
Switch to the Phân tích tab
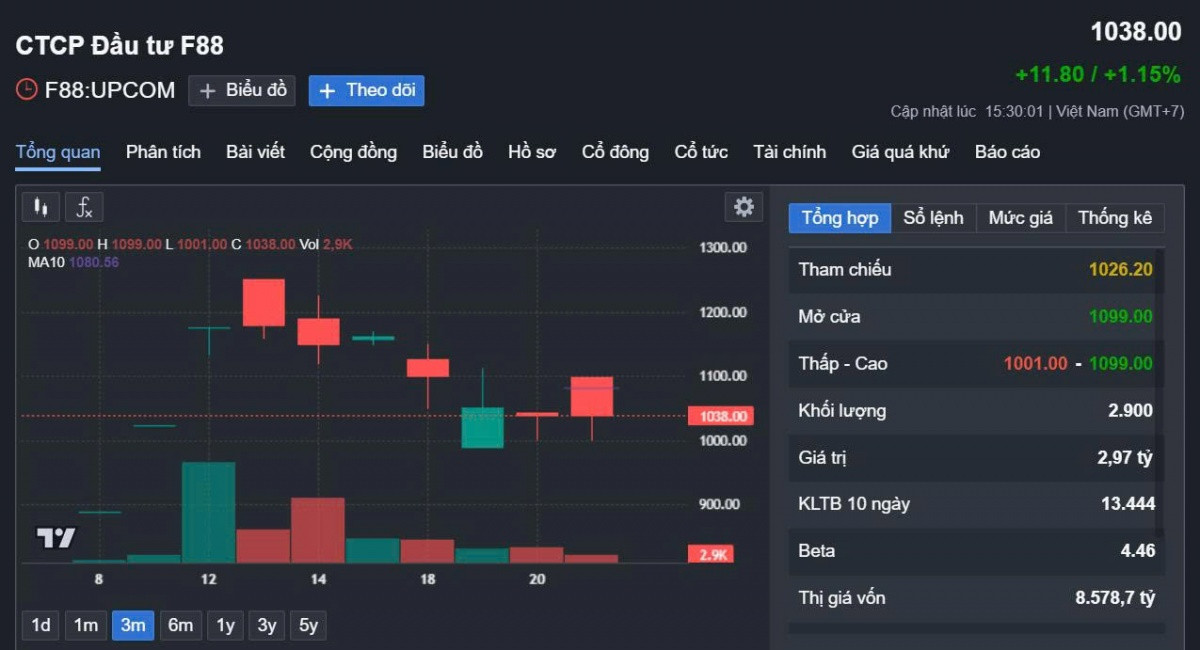[x=163, y=152]
